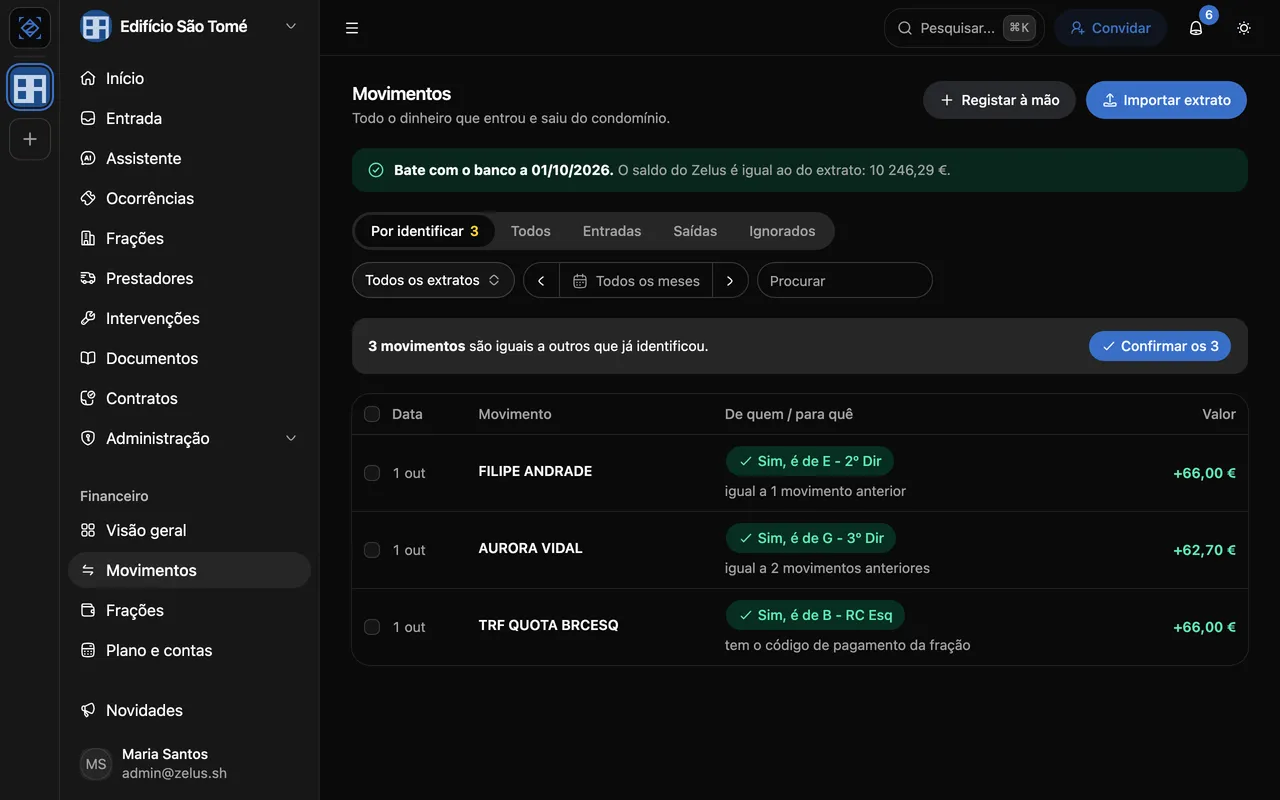
Task: Open Documentos in the sidebar
Action: click(x=189, y=358)
